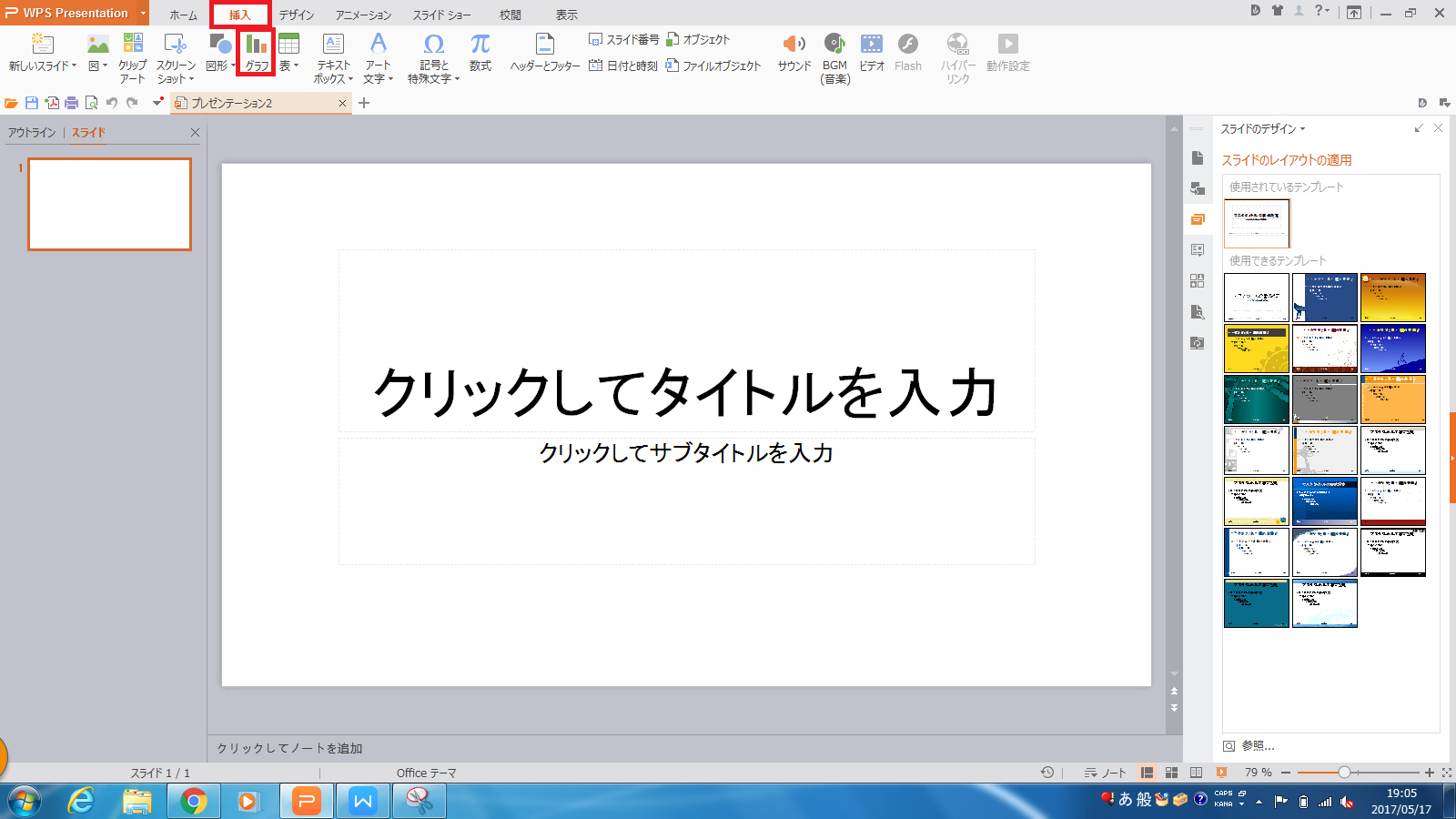This screenshot has height=819, width=1456.
Task: Add a new document tab with plus
Action: click(x=364, y=103)
